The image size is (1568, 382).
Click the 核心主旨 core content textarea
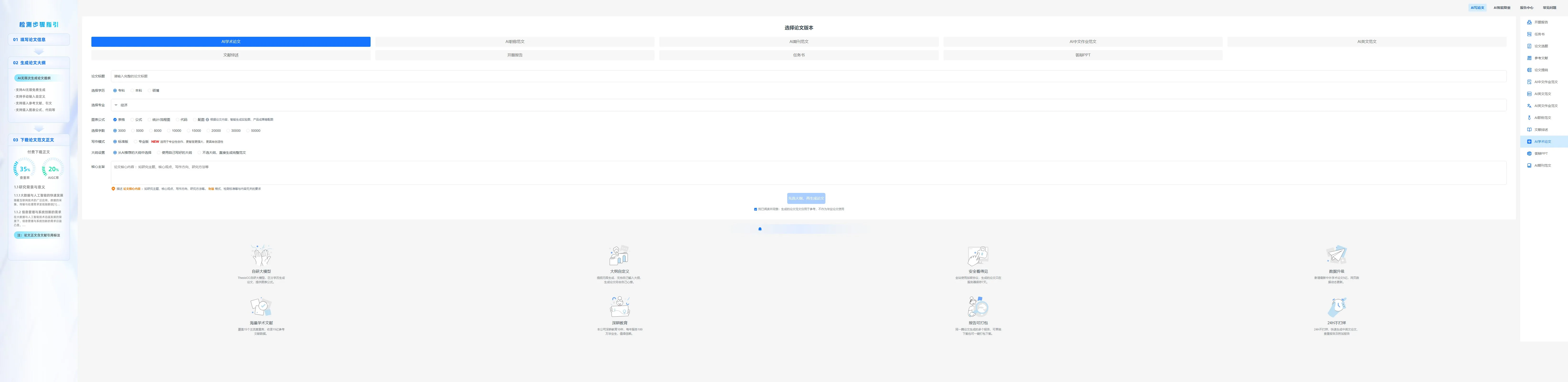click(x=808, y=173)
